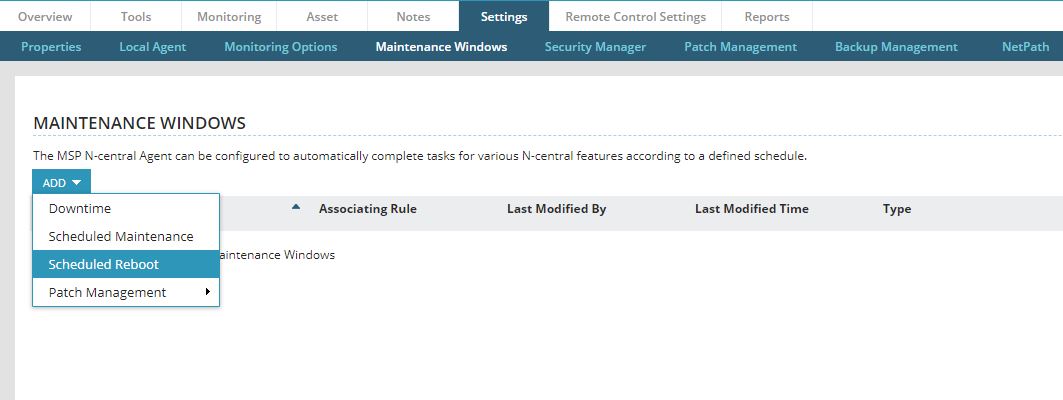Sort by Associating Rule column
Screen dimensions: 1063x400
[368, 209]
